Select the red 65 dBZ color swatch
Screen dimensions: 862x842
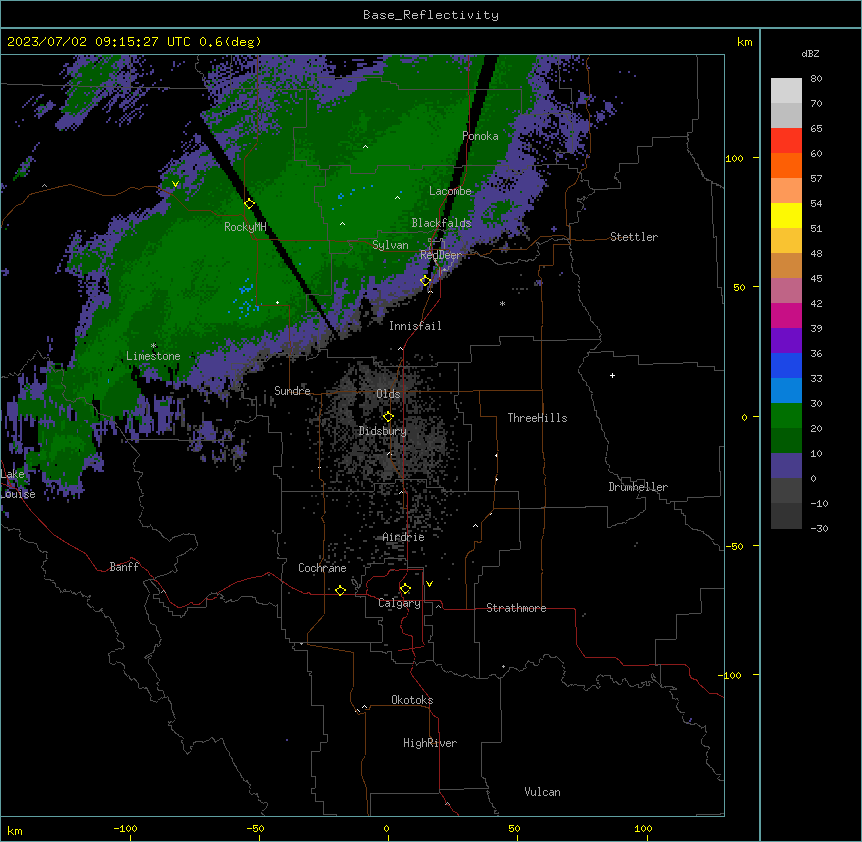[x=786, y=140]
